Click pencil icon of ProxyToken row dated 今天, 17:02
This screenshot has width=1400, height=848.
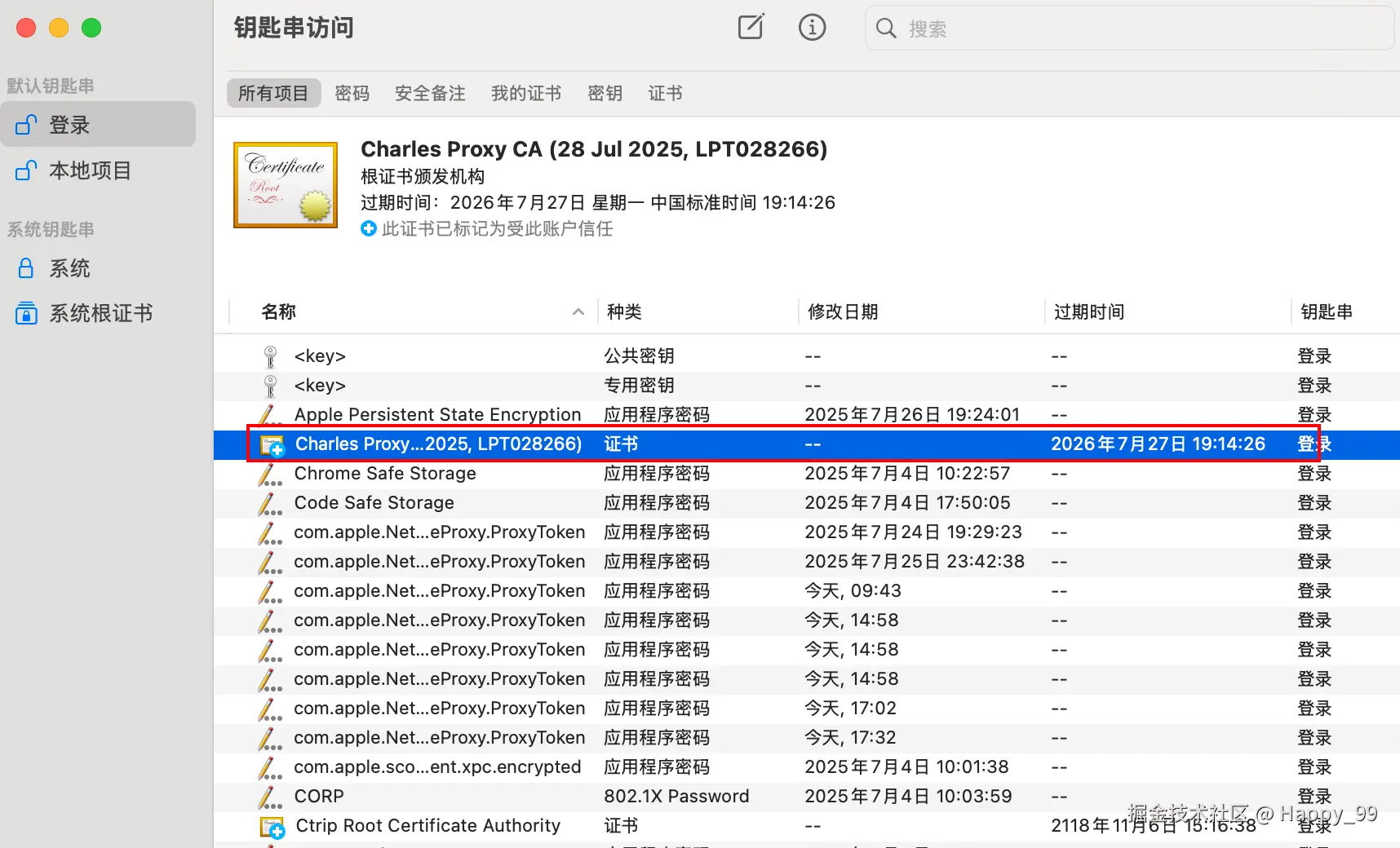click(x=270, y=709)
